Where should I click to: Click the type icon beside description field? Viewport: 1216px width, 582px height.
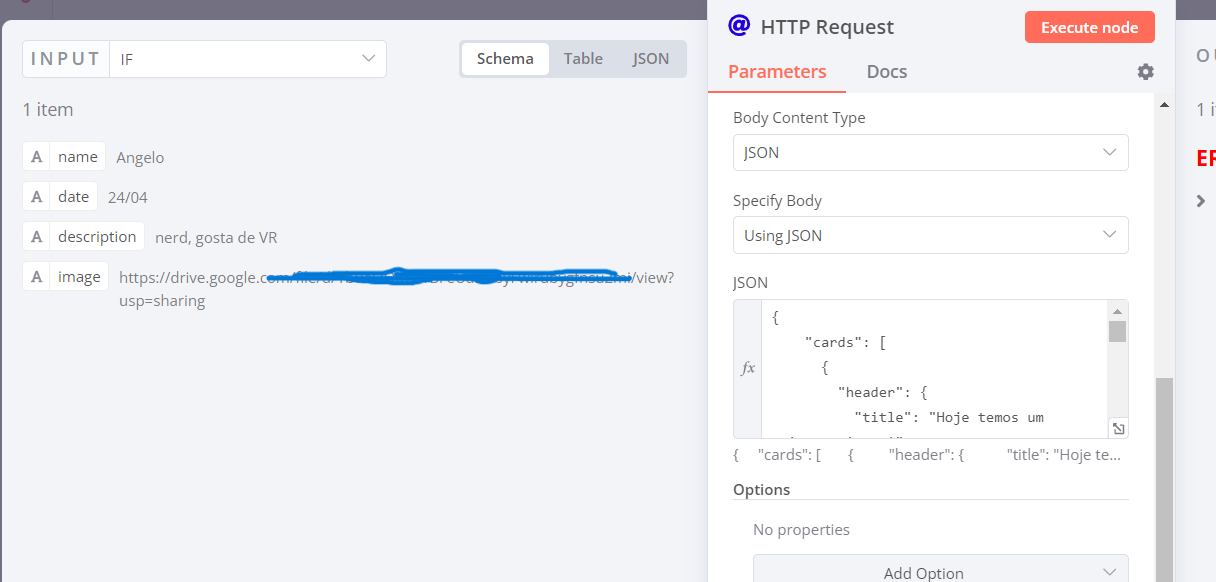click(36, 237)
